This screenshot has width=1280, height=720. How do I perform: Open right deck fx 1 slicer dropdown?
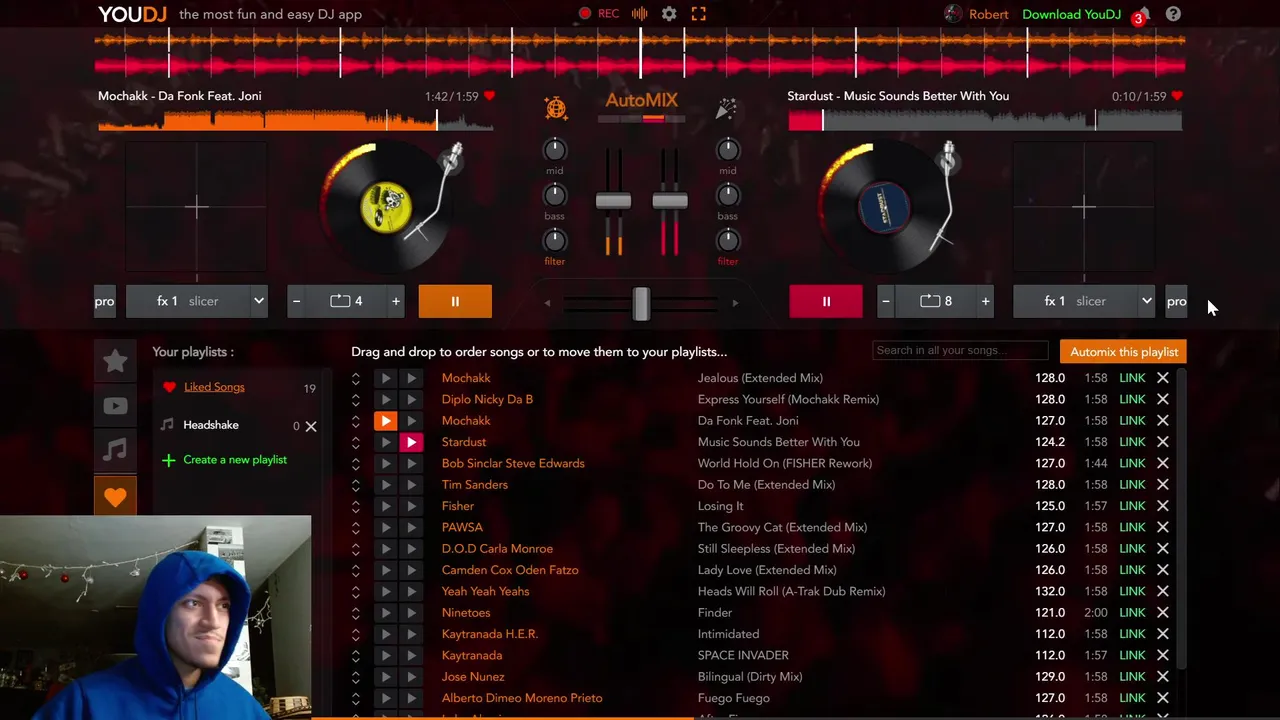(1085, 301)
